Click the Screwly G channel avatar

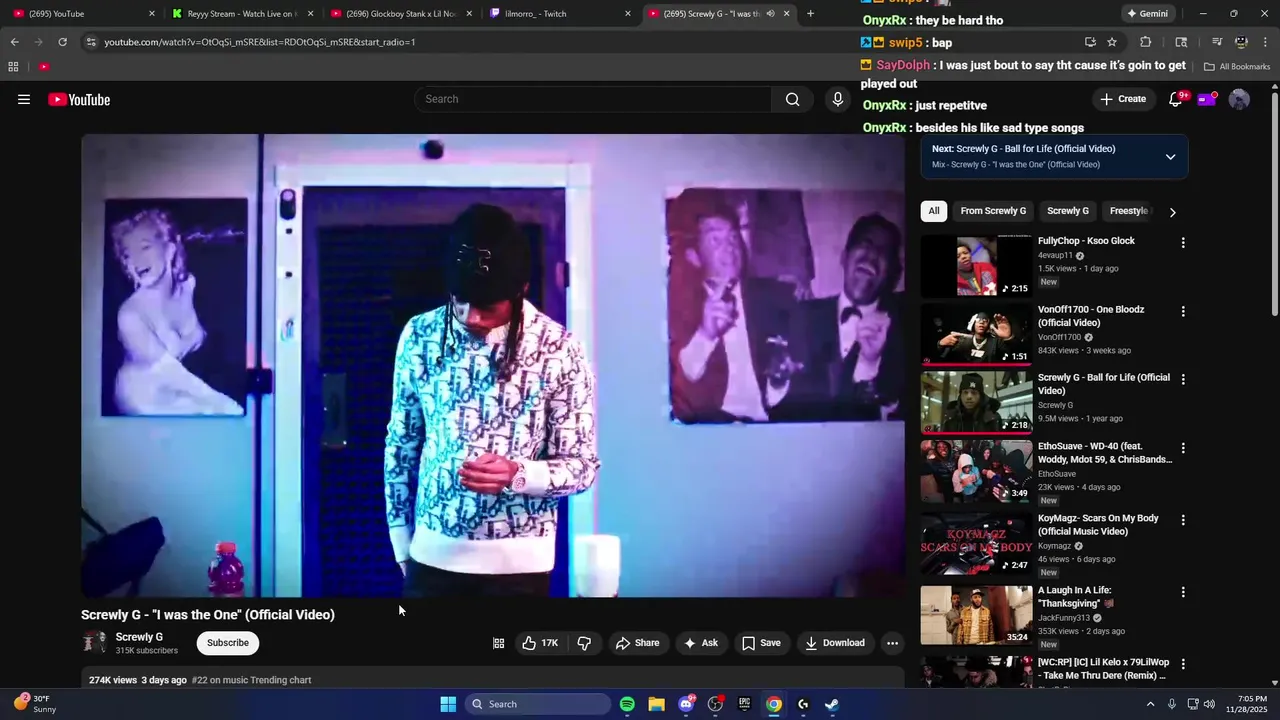point(95,642)
